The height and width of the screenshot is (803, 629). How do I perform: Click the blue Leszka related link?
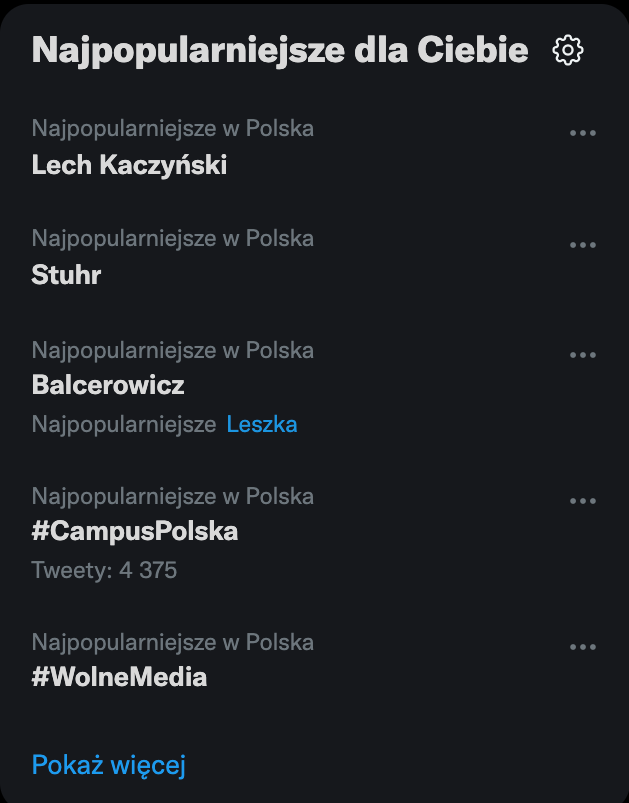(x=262, y=424)
